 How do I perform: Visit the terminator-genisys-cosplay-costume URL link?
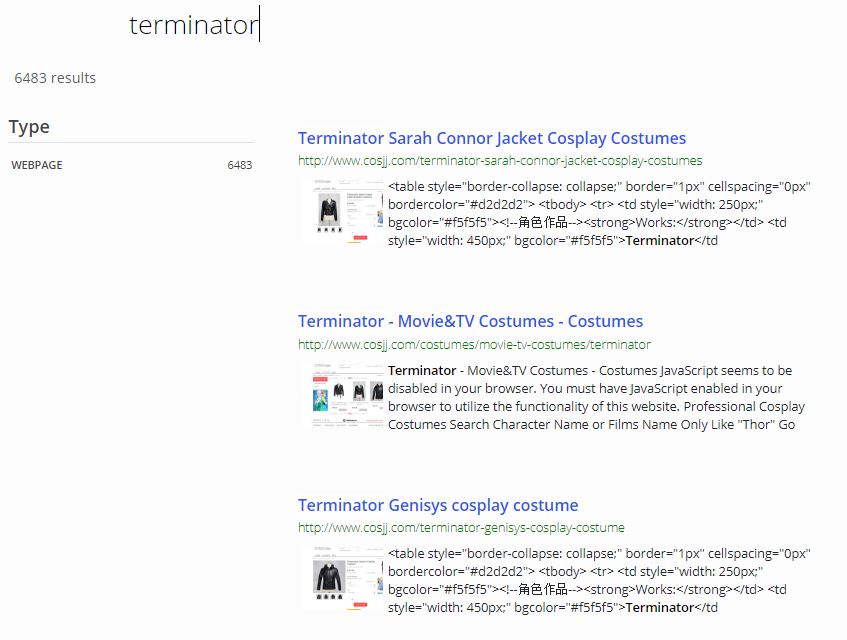tap(461, 527)
